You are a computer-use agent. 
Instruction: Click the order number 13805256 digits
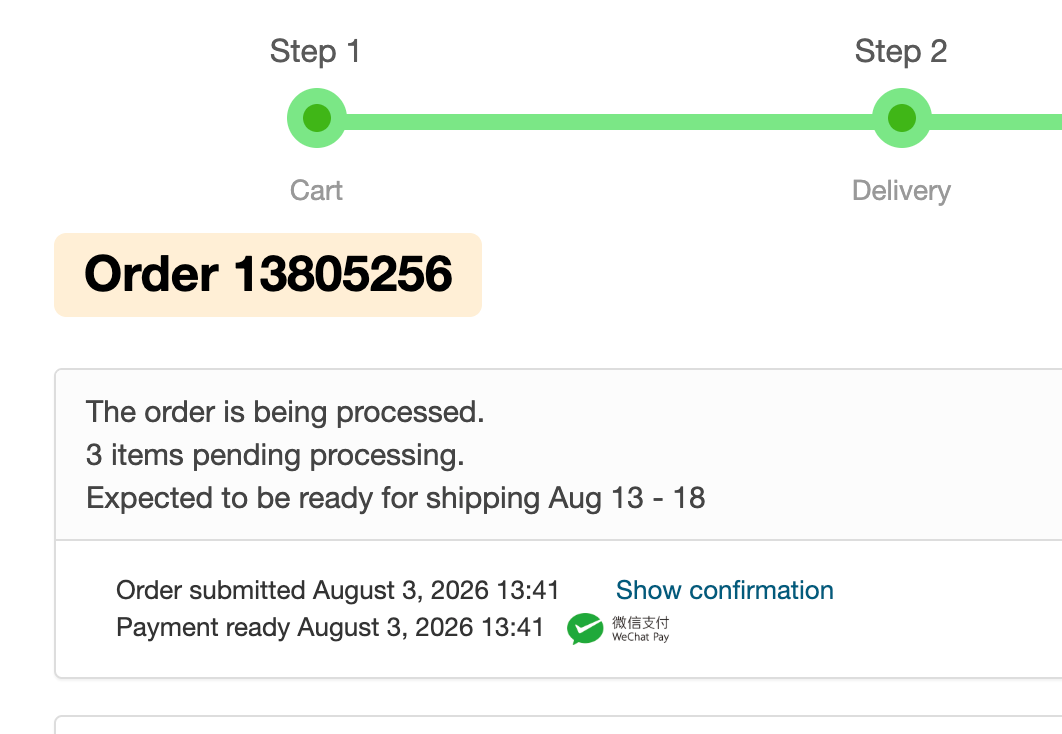point(343,274)
